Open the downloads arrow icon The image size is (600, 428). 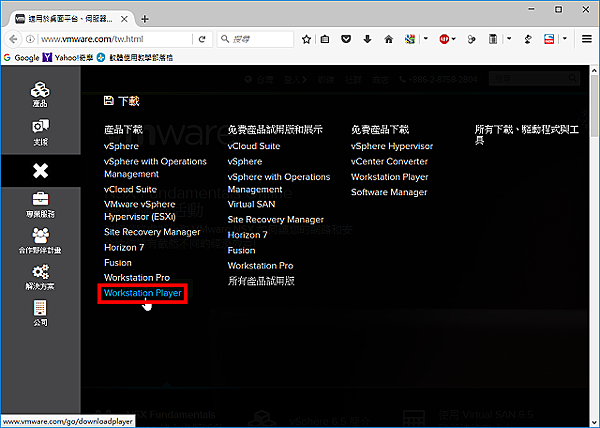pyautogui.click(x=367, y=39)
